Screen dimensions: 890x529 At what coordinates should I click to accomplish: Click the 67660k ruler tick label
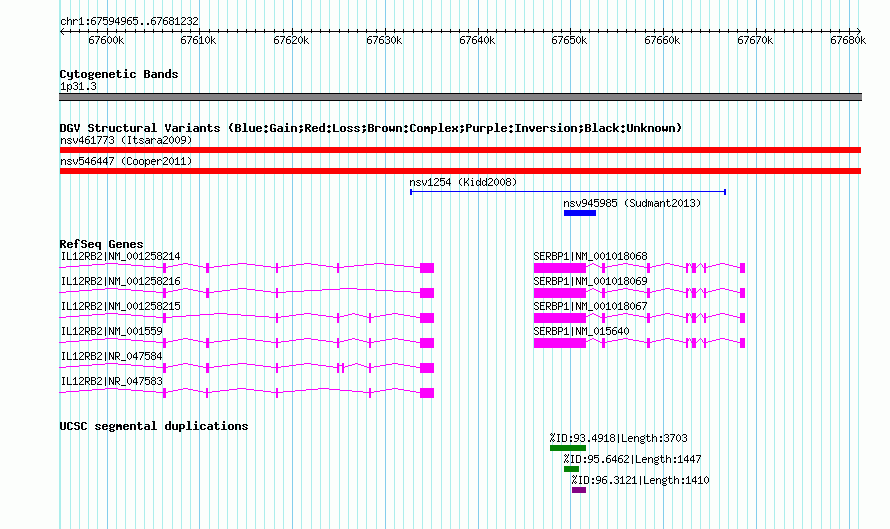[x=662, y=40]
